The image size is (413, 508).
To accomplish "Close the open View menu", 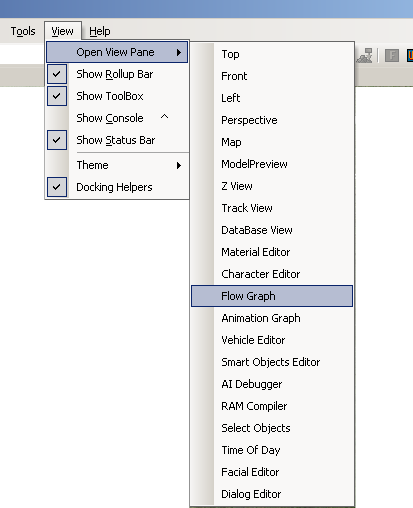I will tap(63, 31).
